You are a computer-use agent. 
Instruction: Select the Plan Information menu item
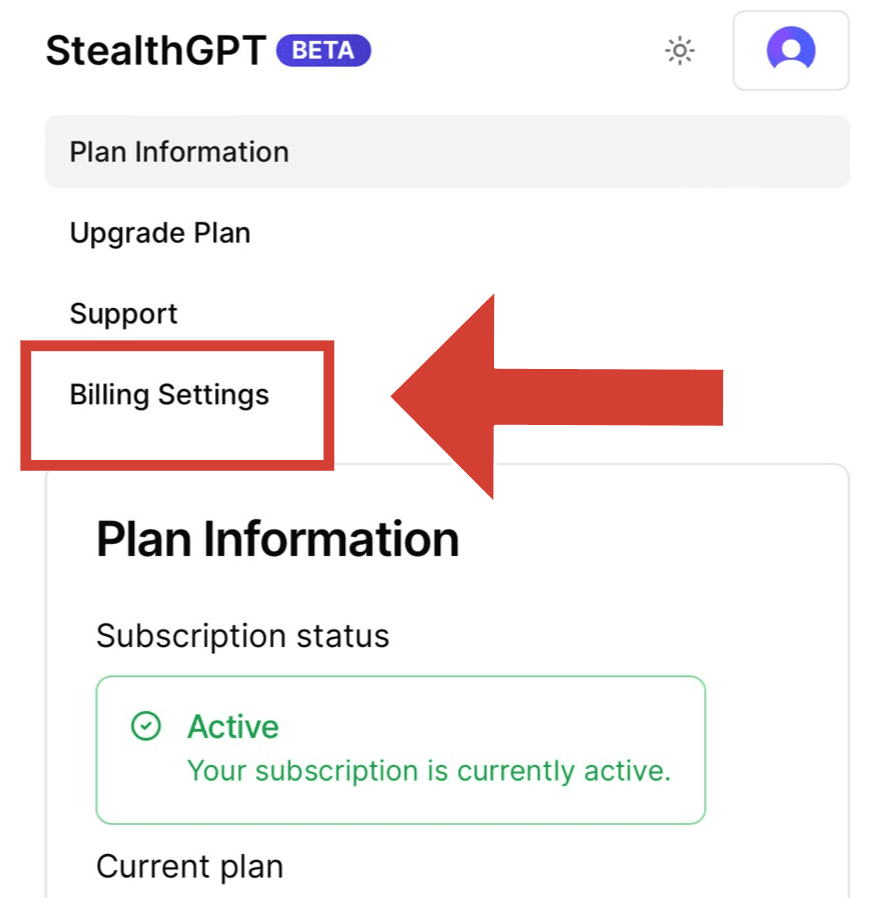tap(179, 152)
